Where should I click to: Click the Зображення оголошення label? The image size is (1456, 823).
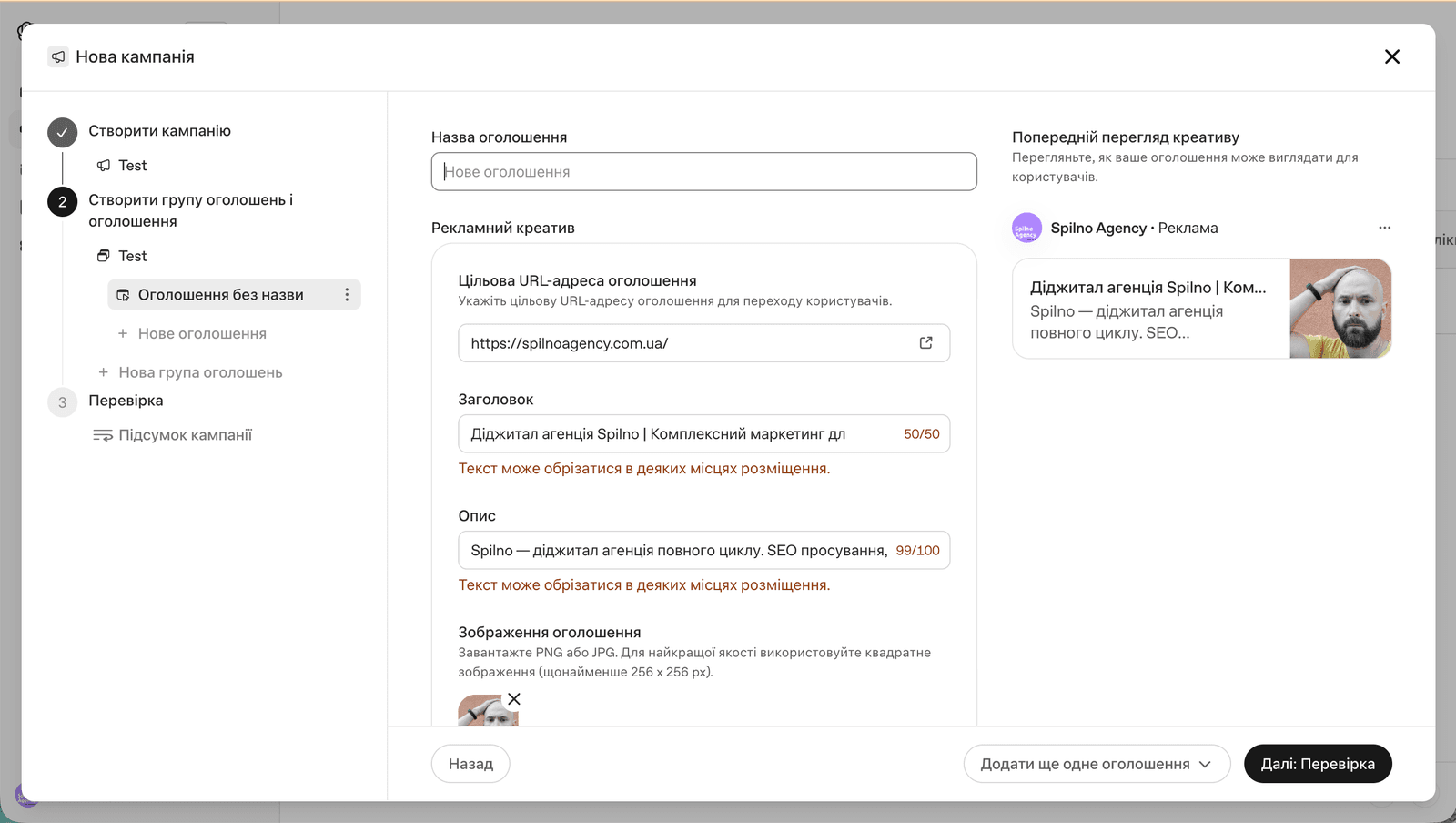[550, 633]
